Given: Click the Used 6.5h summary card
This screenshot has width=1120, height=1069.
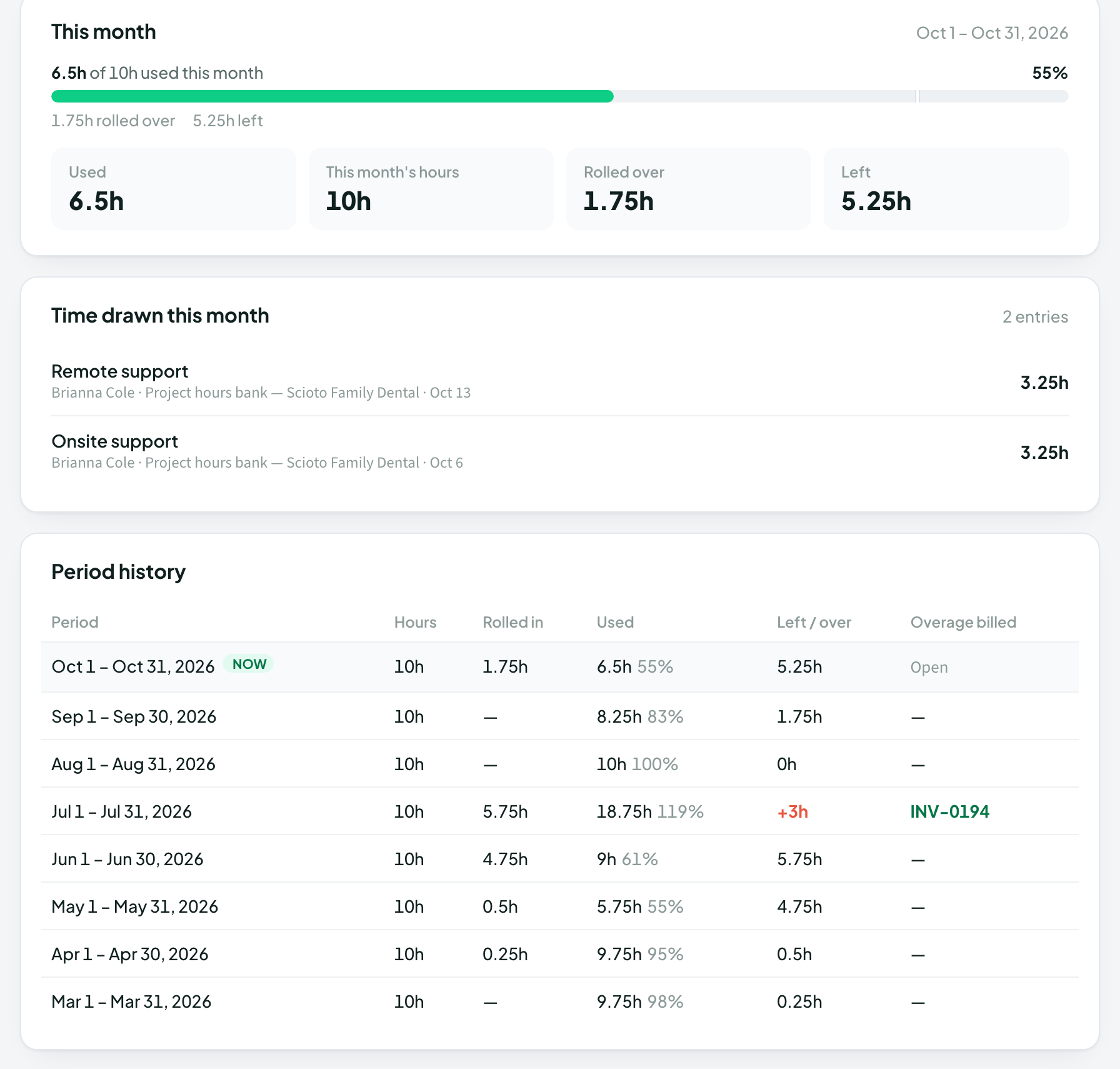Looking at the screenshot, I should [x=173, y=189].
